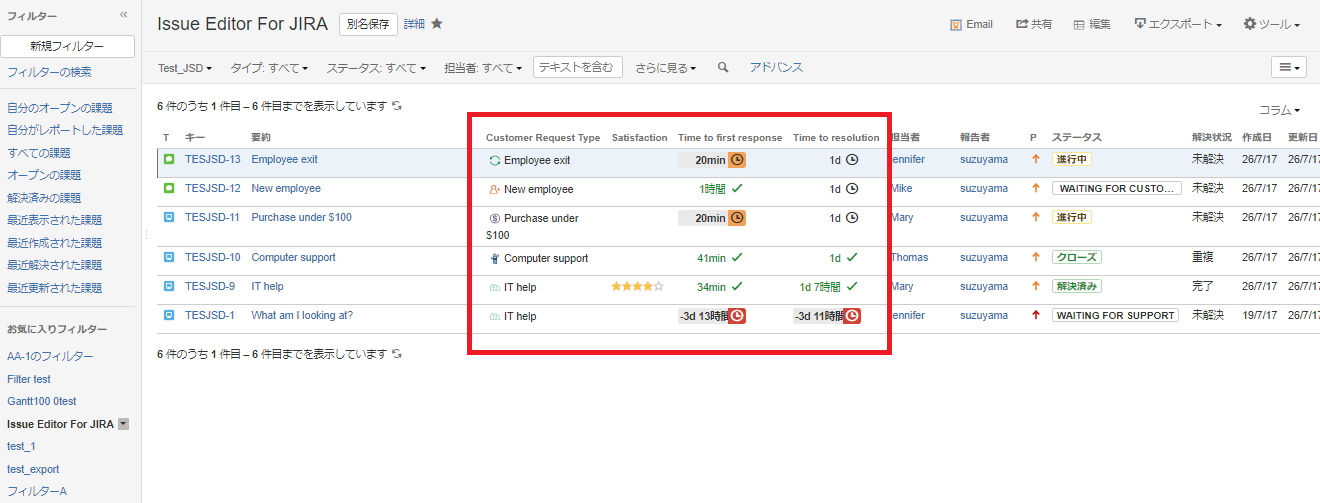Click New employee request type icon
This screenshot has width=1320, height=503.
tap(494, 189)
